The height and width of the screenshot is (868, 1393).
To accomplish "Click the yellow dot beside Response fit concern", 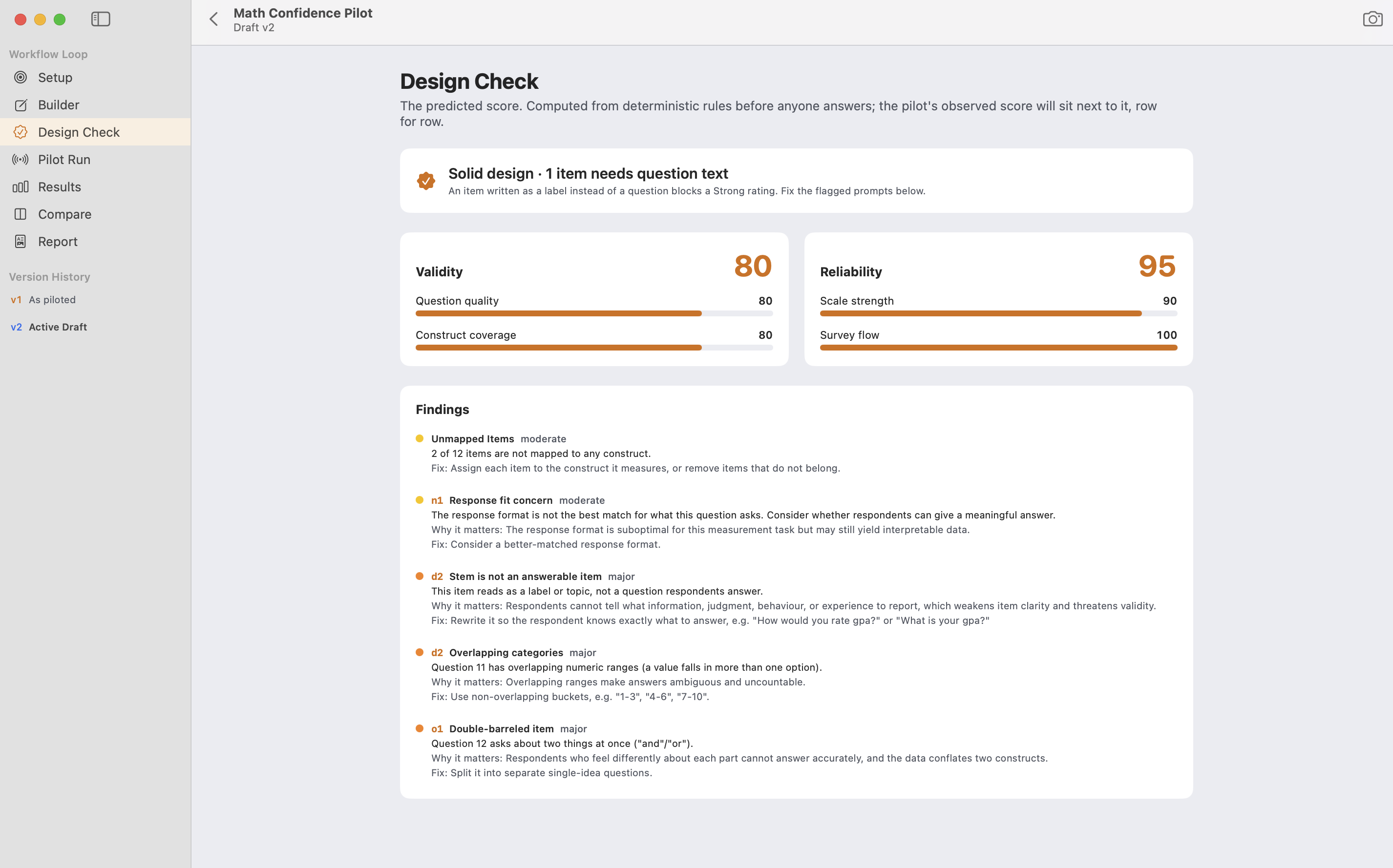I will click(420, 500).
